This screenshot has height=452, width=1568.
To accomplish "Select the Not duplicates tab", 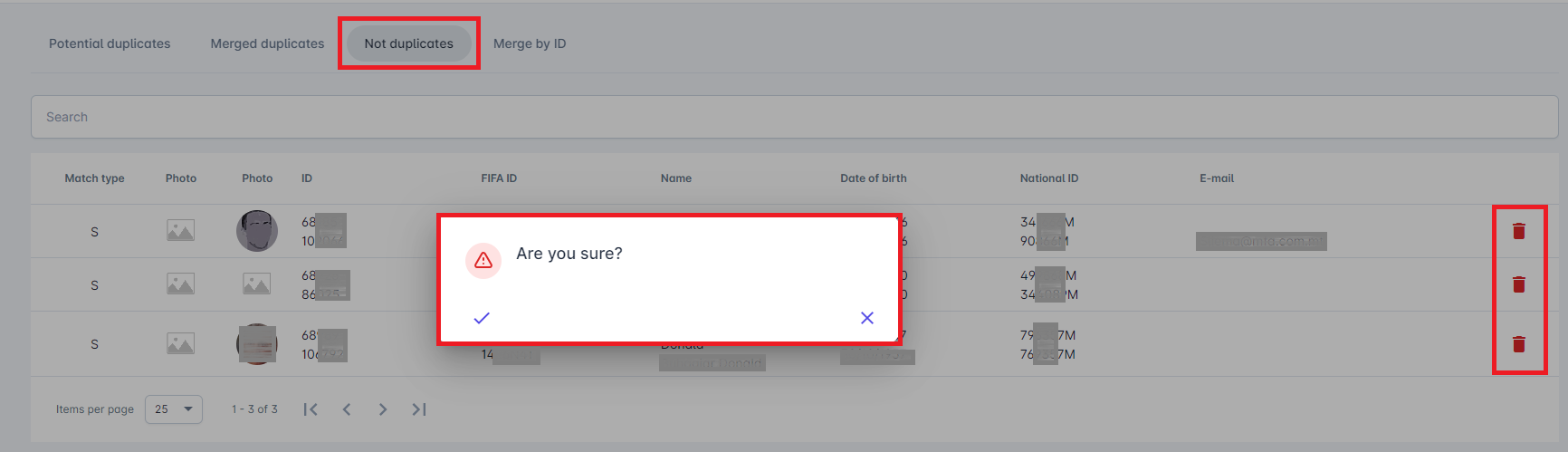I will (408, 43).
